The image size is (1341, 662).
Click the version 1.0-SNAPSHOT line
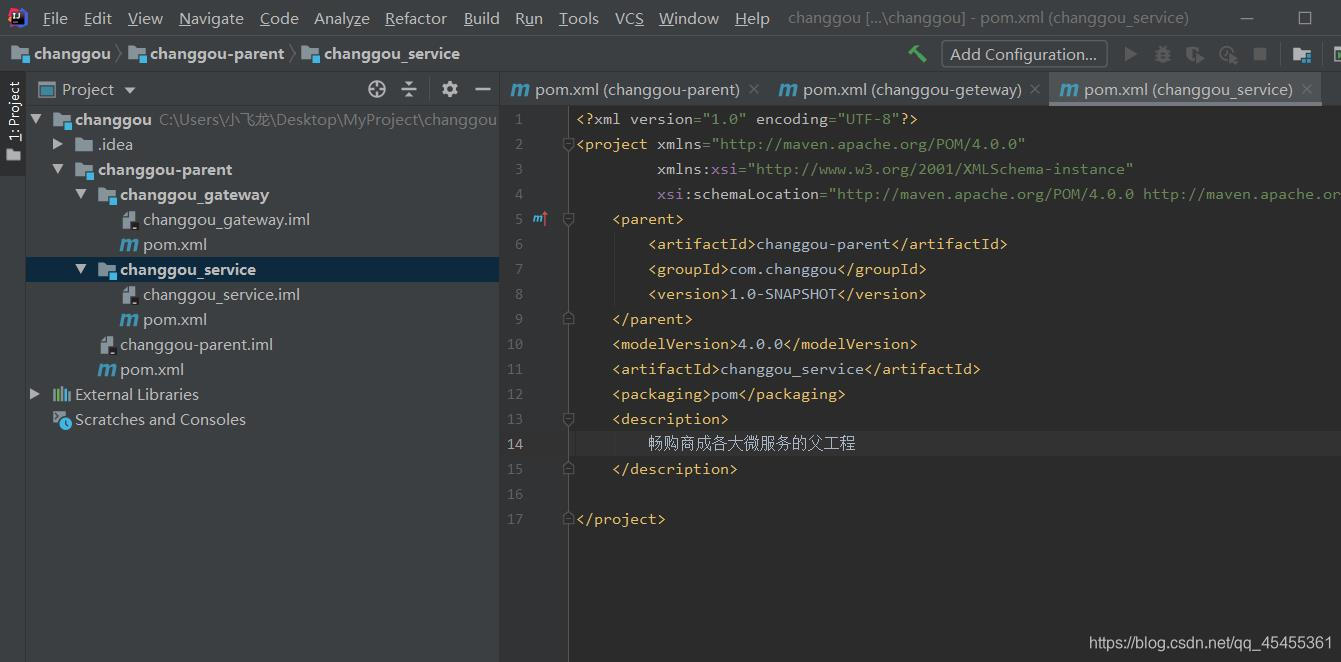tap(787, 294)
